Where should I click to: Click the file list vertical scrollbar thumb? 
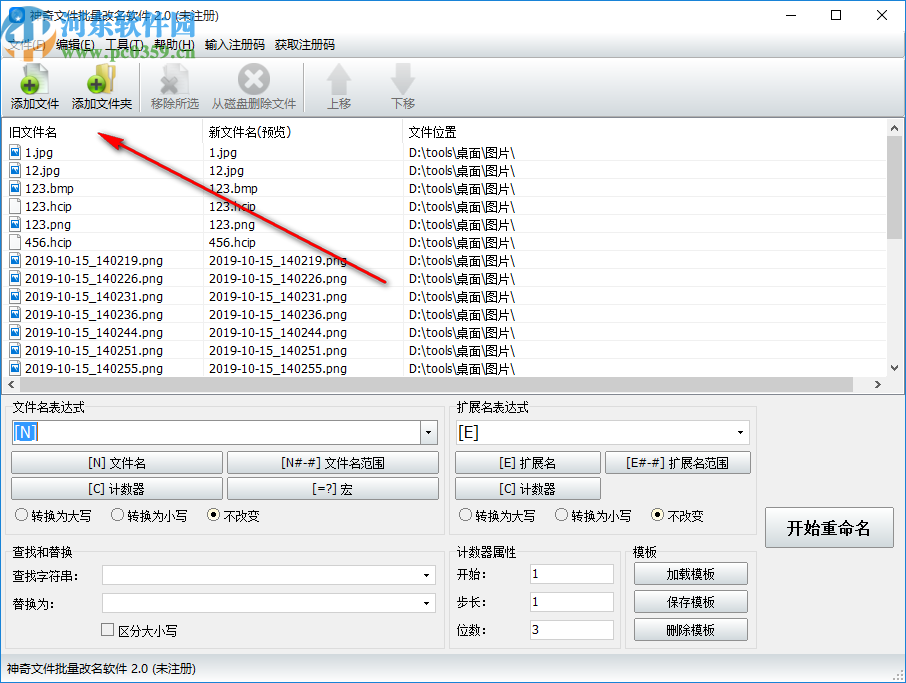894,188
